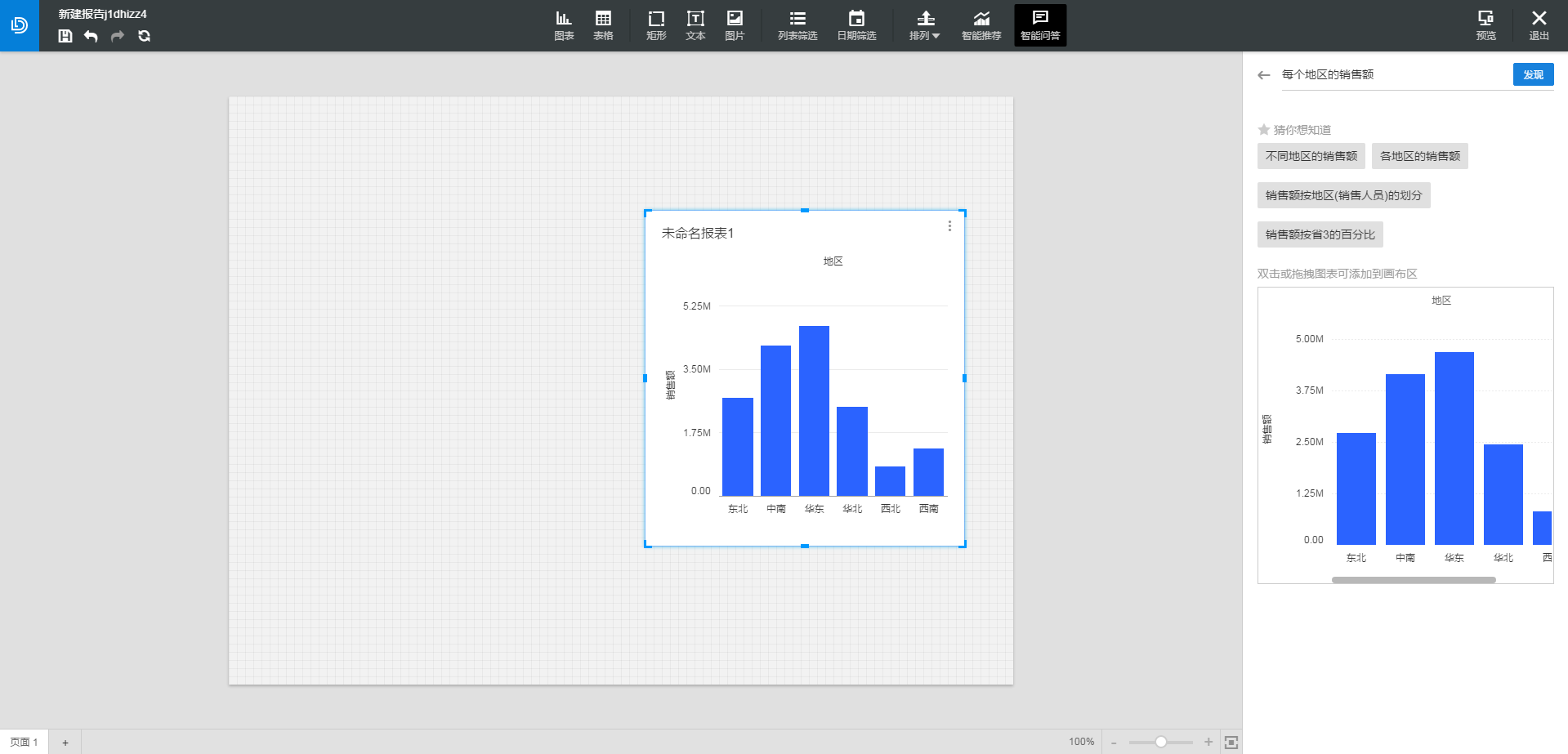
Task: Insert a table with 表格 tool
Action: (x=603, y=25)
